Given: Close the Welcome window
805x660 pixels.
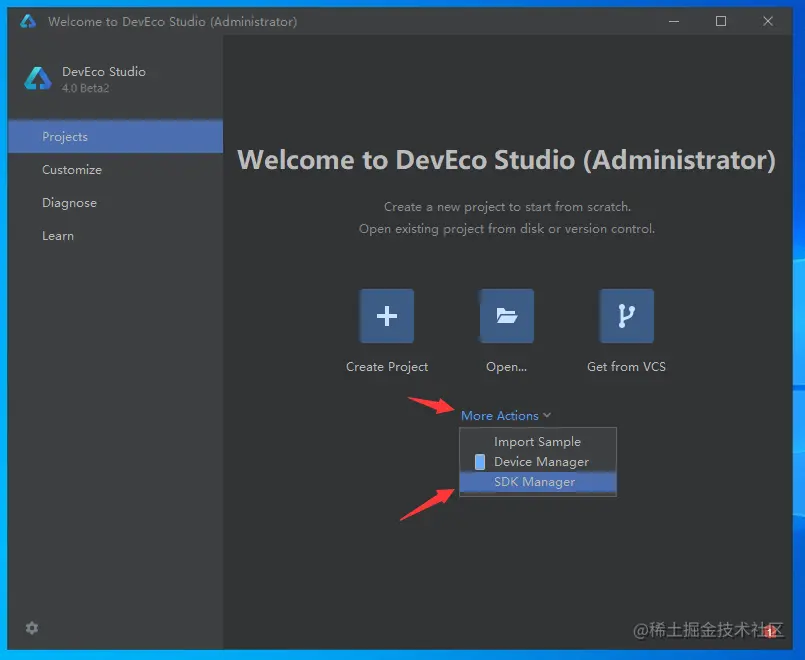Looking at the screenshot, I should tap(768, 21).
